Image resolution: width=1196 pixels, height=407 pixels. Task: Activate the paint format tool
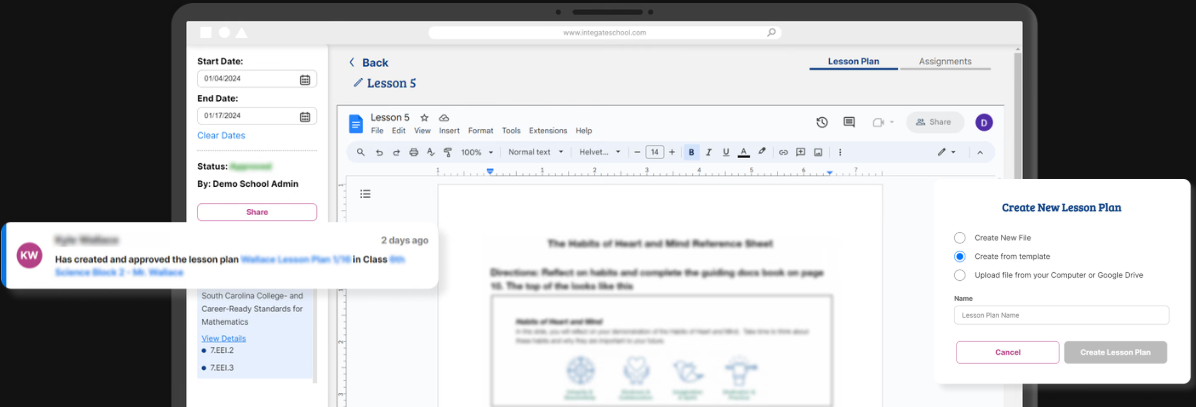click(x=448, y=152)
